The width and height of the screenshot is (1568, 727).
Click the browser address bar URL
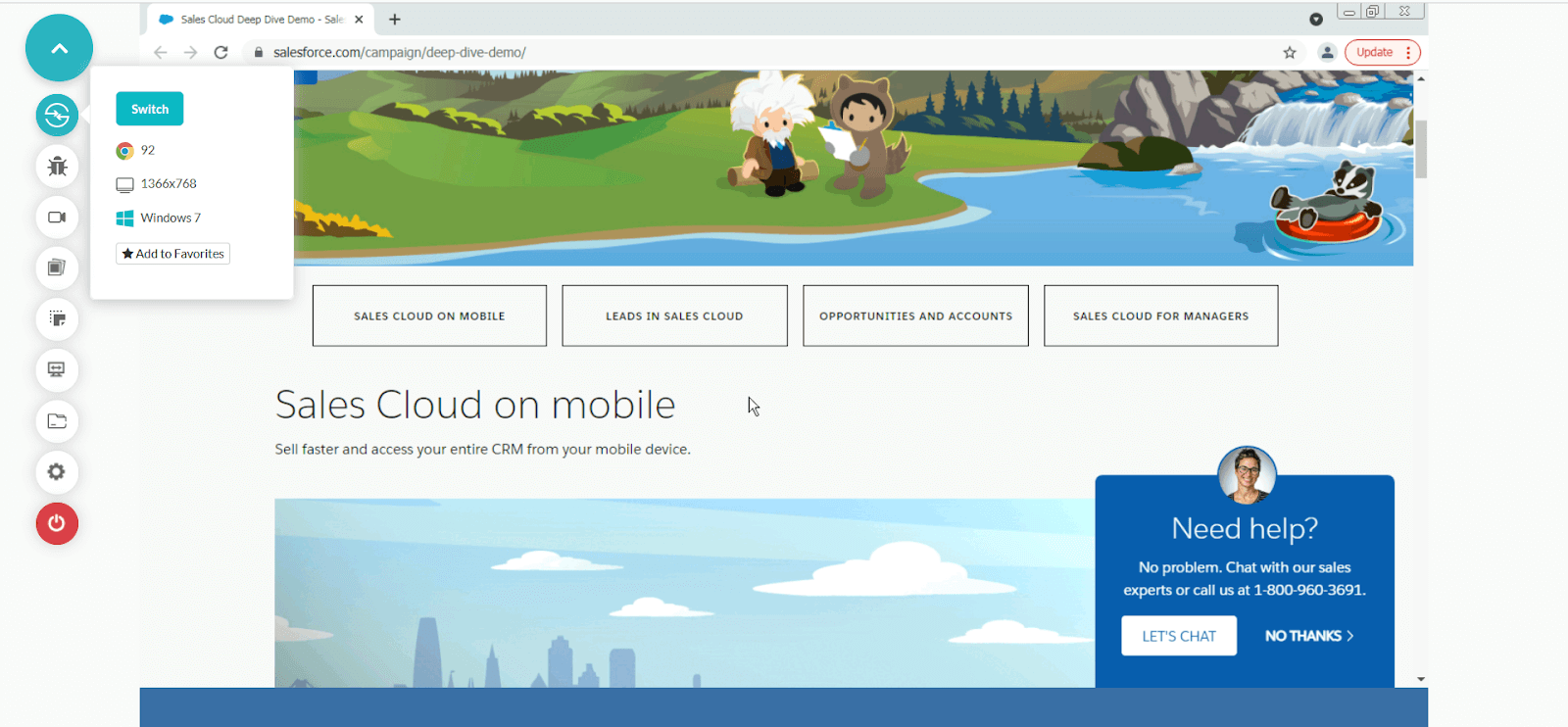pos(399,53)
